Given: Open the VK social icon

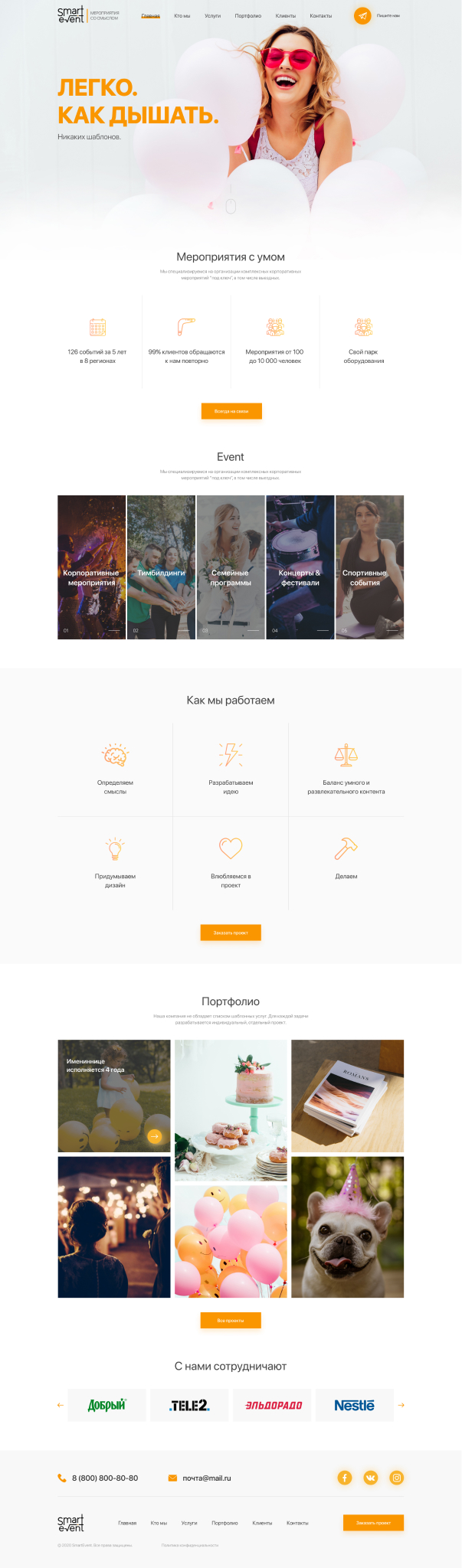Looking at the screenshot, I should coord(371,1478).
